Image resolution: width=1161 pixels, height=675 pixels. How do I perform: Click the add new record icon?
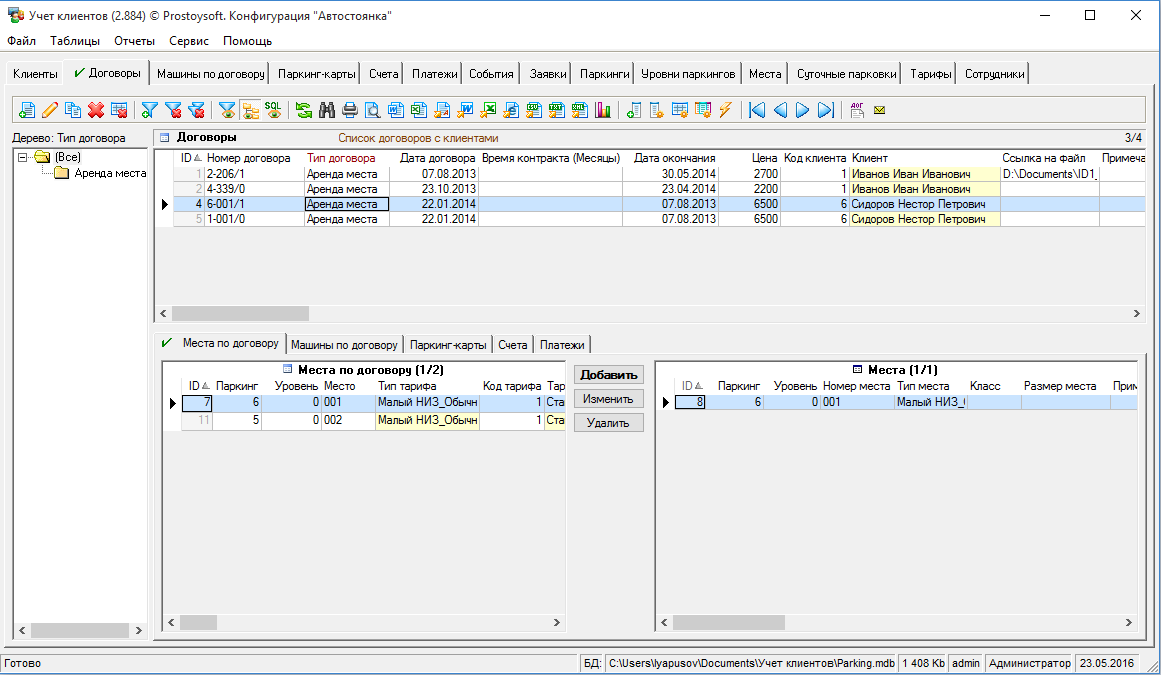click(x=27, y=110)
